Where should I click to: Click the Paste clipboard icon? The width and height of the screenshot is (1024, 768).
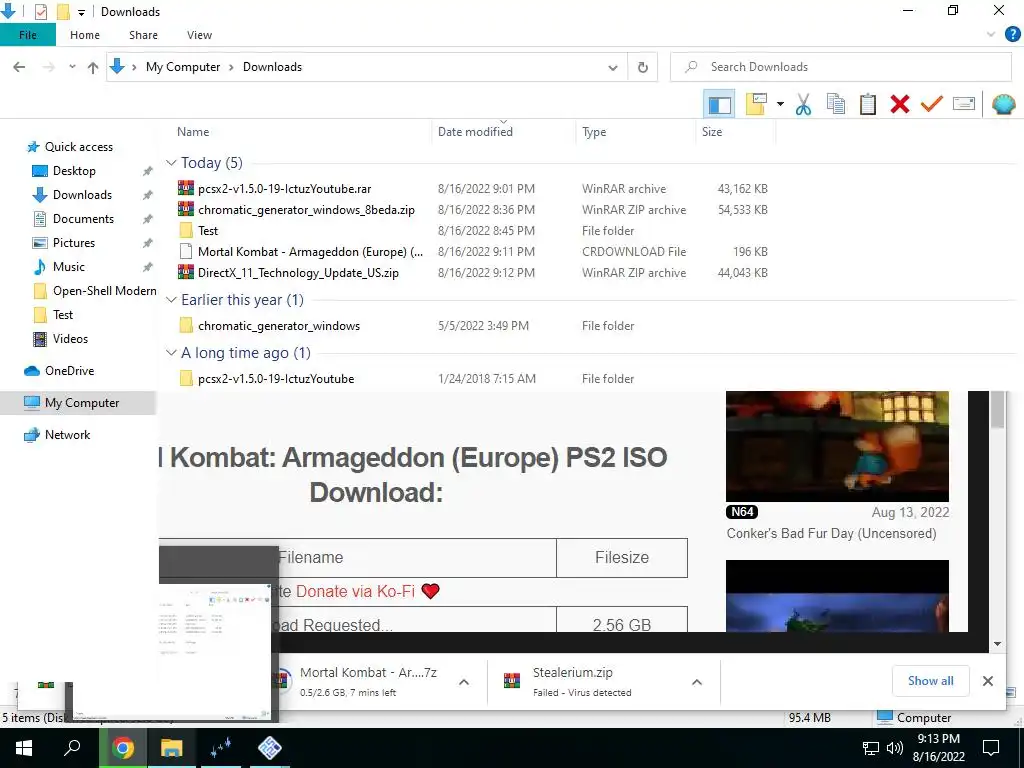coord(867,104)
